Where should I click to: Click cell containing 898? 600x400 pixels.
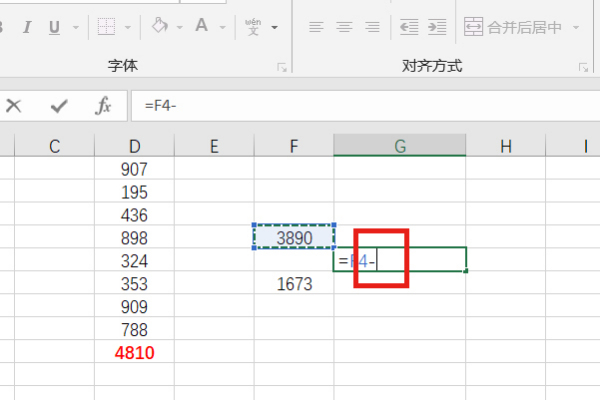click(x=134, y=238)
